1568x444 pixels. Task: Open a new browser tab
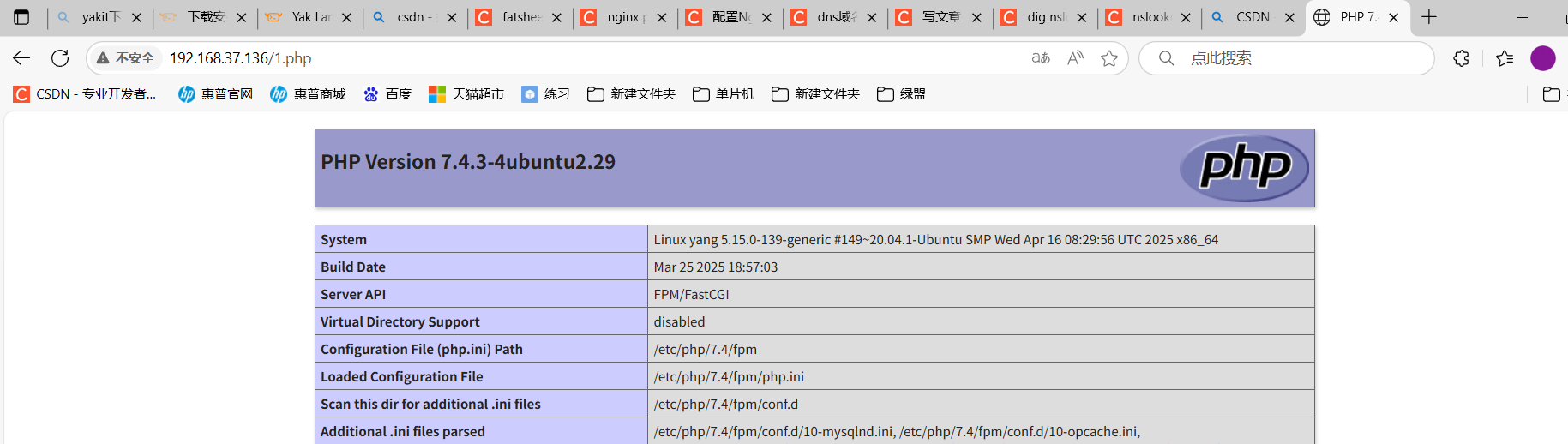(x=1429, y=17)
